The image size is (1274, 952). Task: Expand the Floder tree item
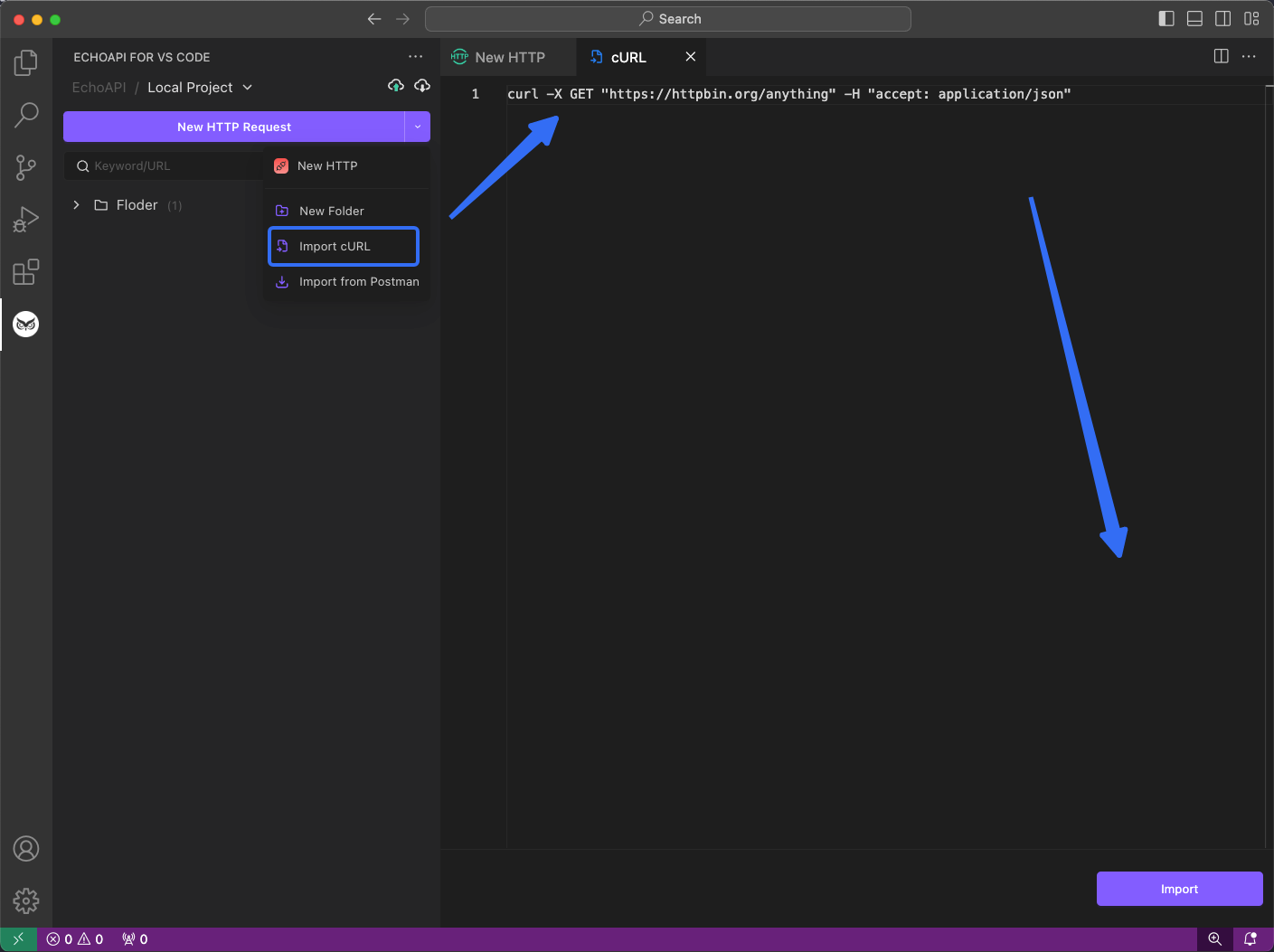click(77, 205)
